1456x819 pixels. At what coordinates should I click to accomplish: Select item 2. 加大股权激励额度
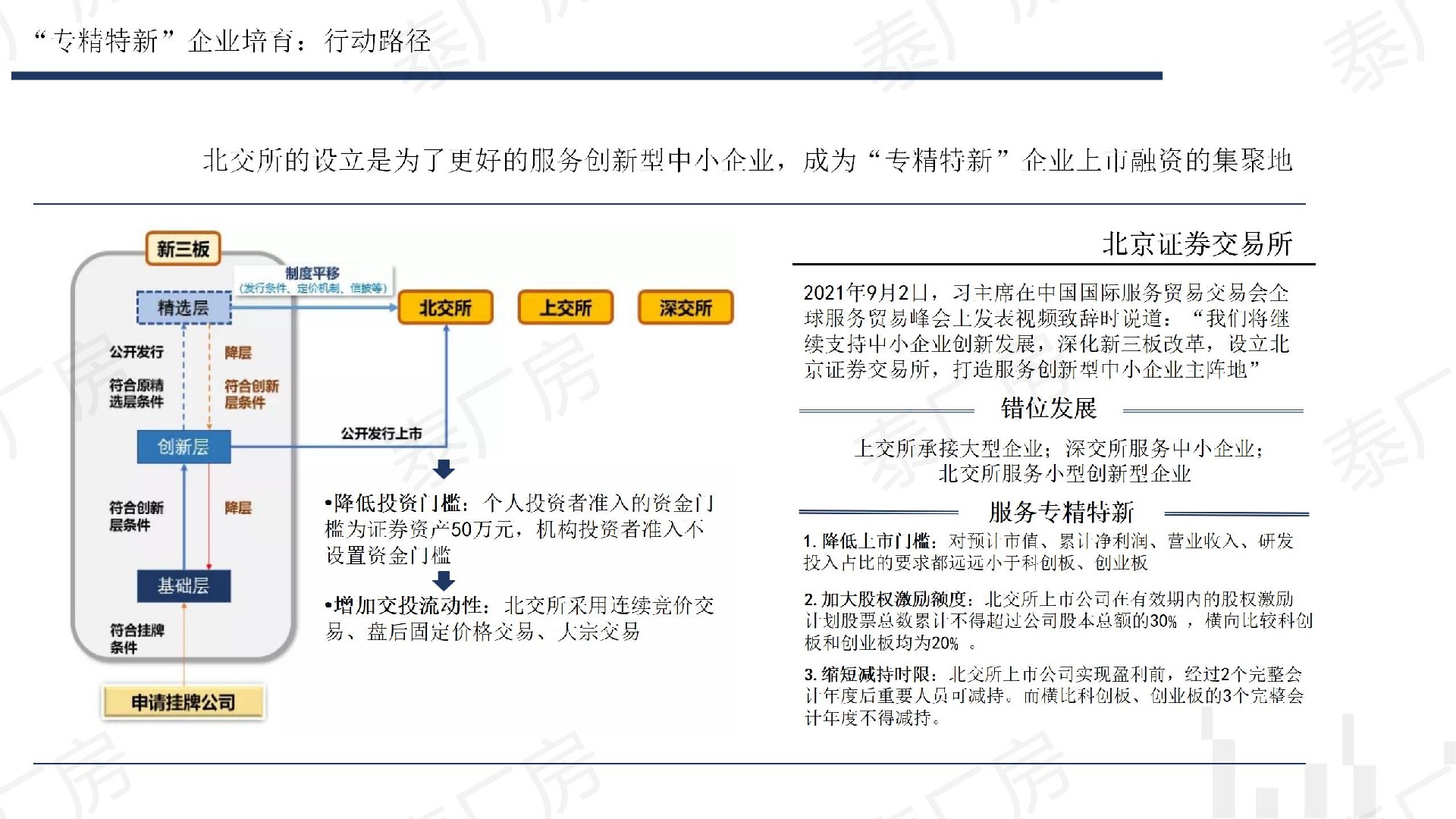point(1059,621)
